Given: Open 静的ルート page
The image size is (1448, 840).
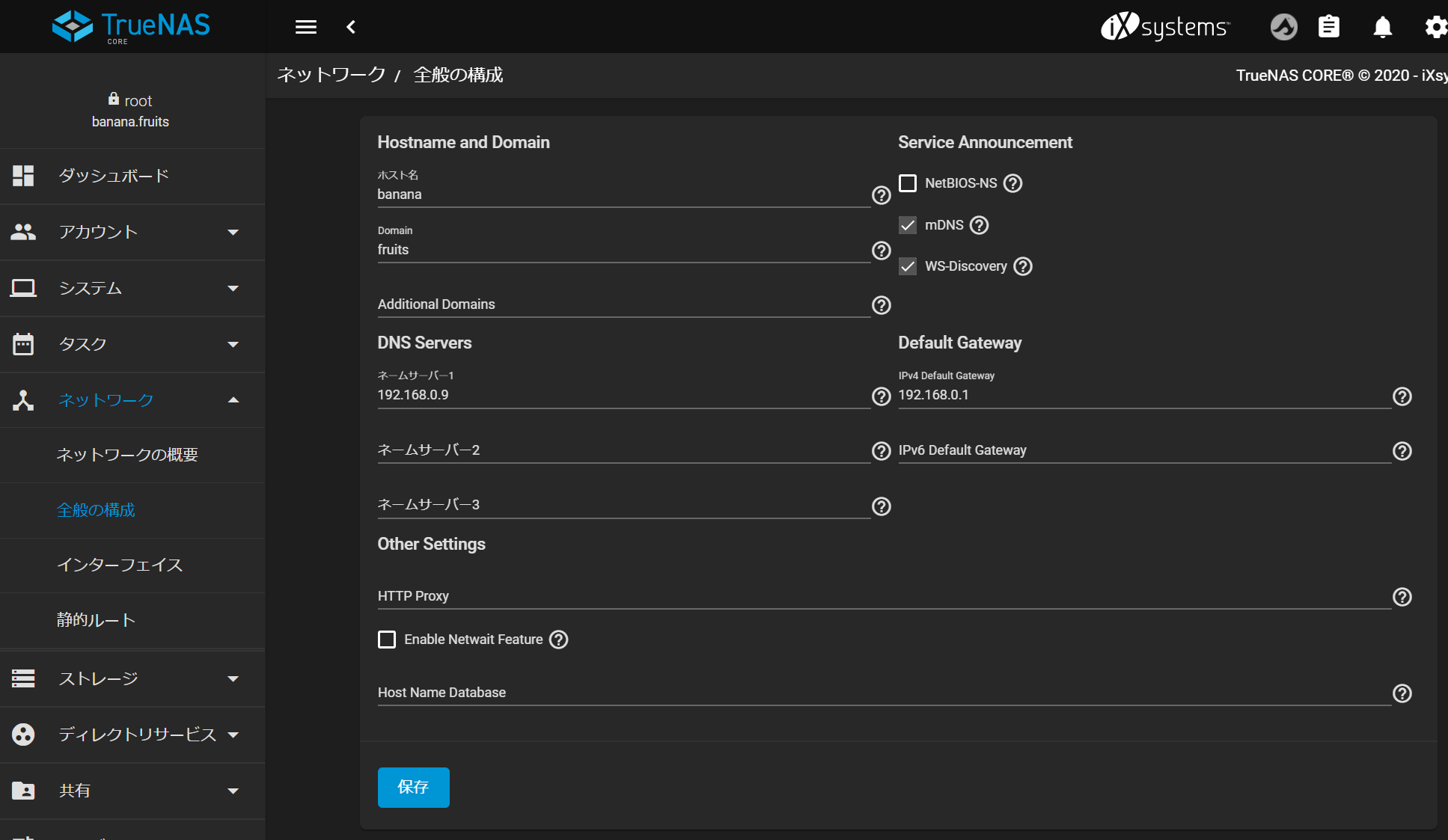Looking at the screenshot, I should click(132, 620).
